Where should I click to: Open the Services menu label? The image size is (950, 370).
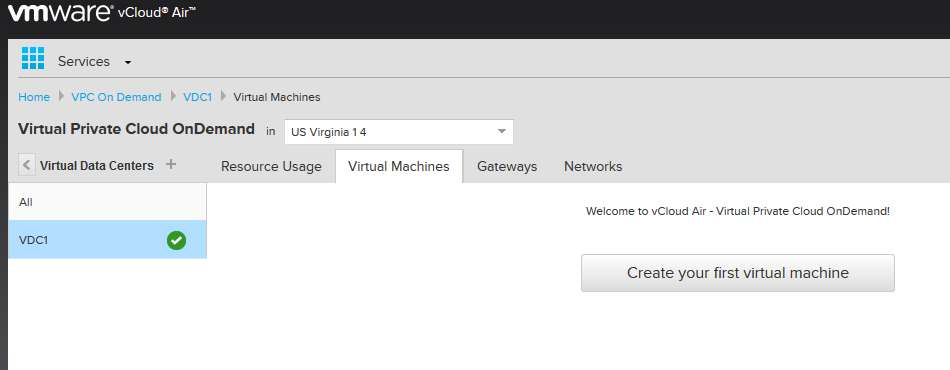[x=84, y=62]
